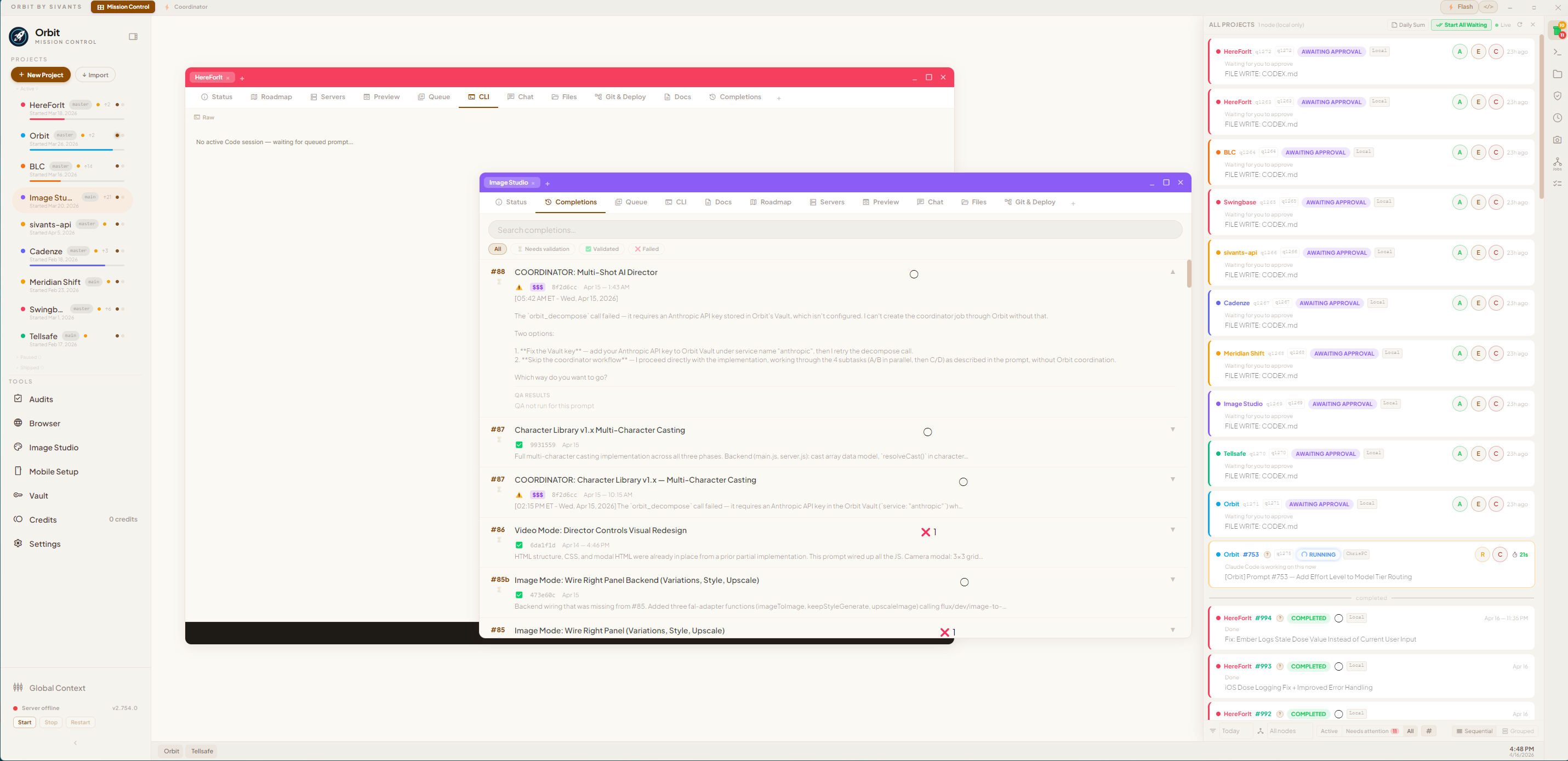1568x761 pixels.
Task: Collapse completion #87 Character Library entry
Action: [x=1172, y=430]
